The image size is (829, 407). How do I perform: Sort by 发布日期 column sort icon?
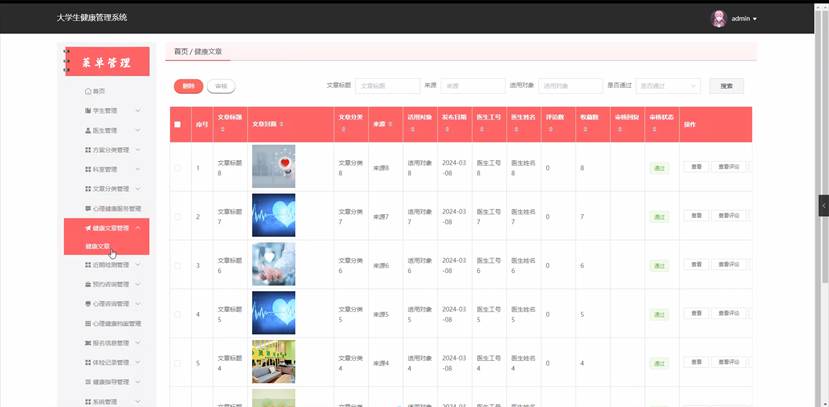(447, 129)
